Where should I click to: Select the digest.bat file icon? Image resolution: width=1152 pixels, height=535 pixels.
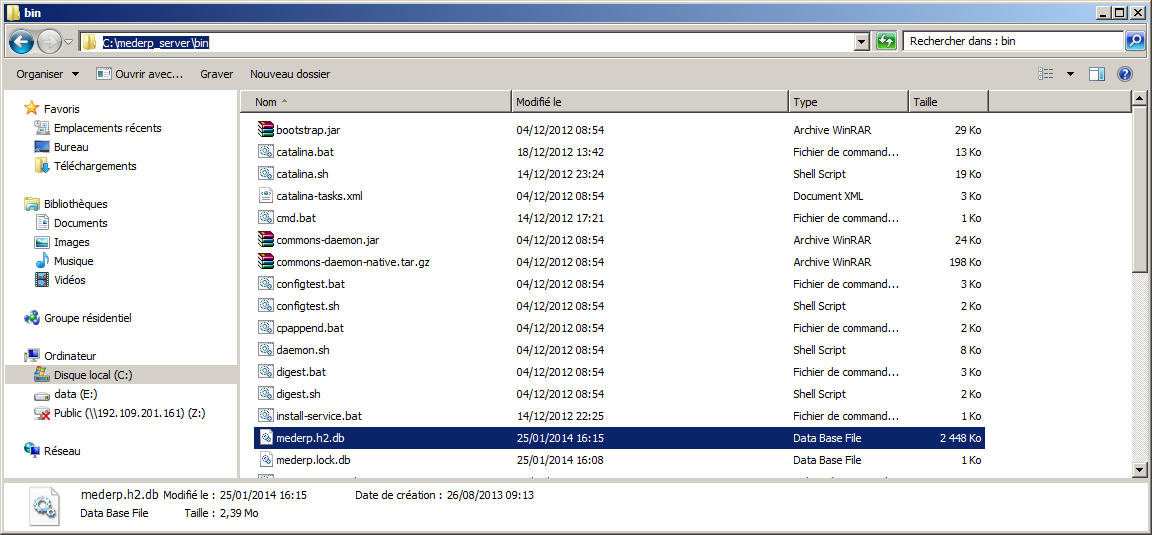click(265, 372)
